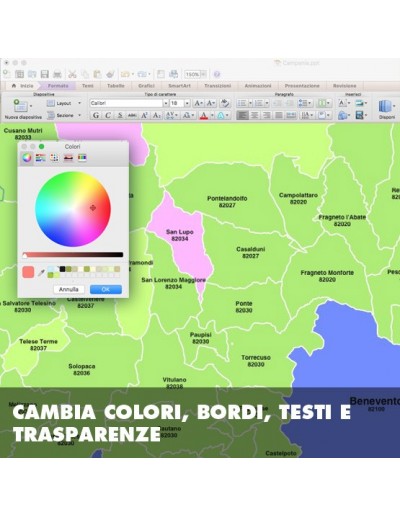Image resolution: width=400 pixels, height=517 pixels.
Task: Open the bullet list dropdown
Action: (x=250, y=103)
